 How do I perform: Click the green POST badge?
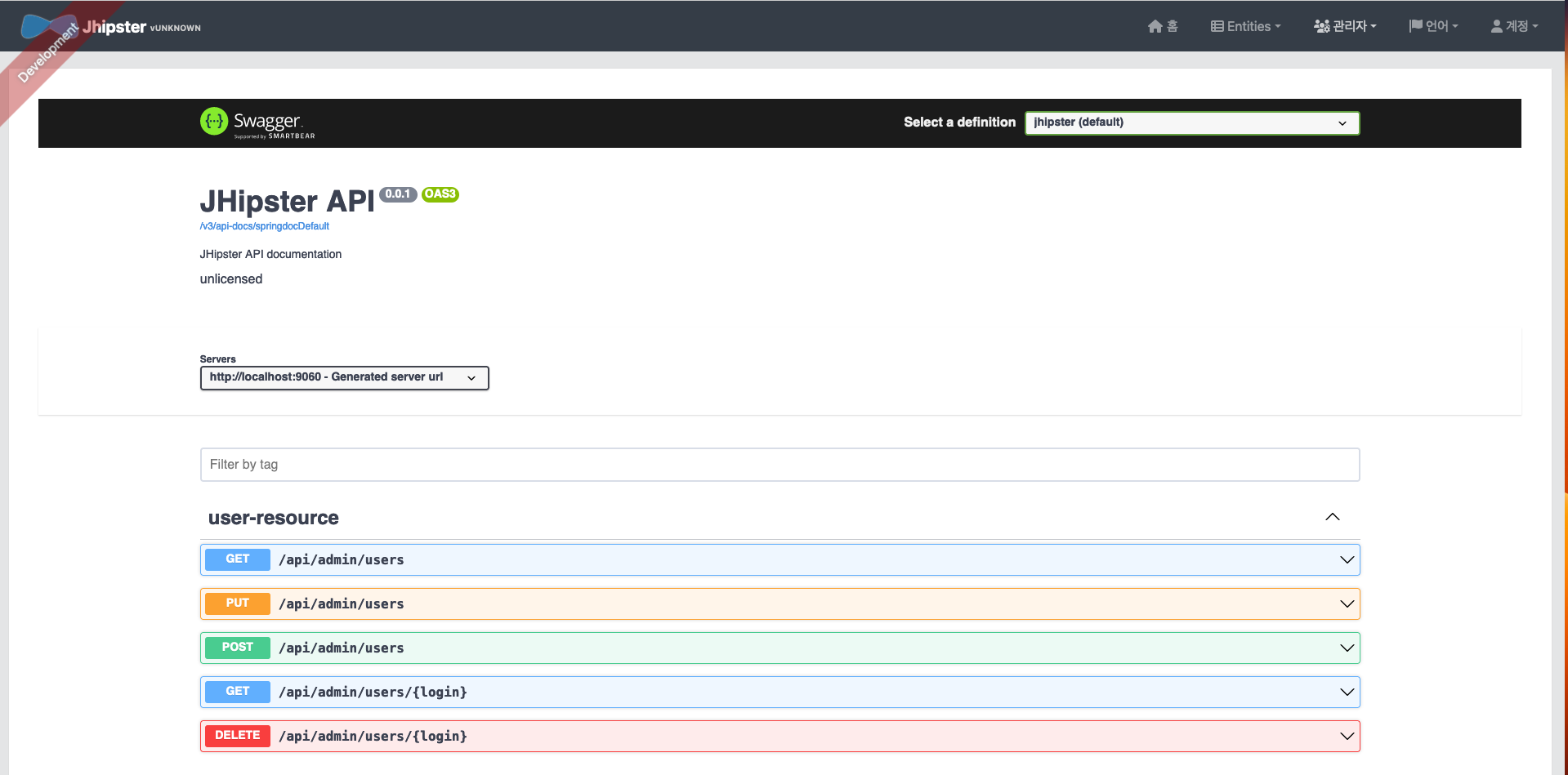237,648
